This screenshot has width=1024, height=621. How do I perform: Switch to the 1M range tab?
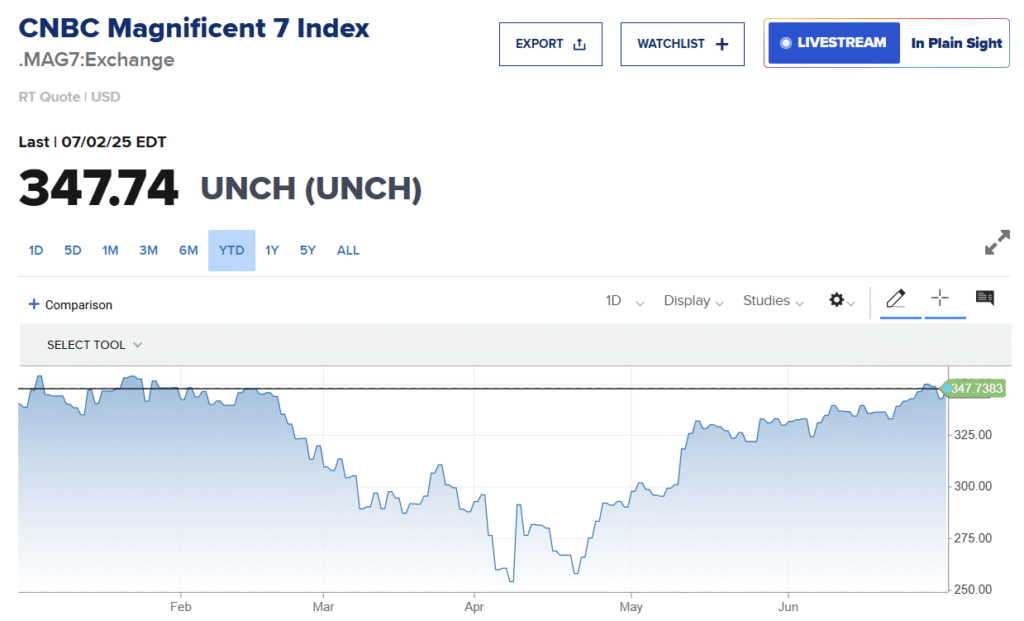tap(110, 250)
